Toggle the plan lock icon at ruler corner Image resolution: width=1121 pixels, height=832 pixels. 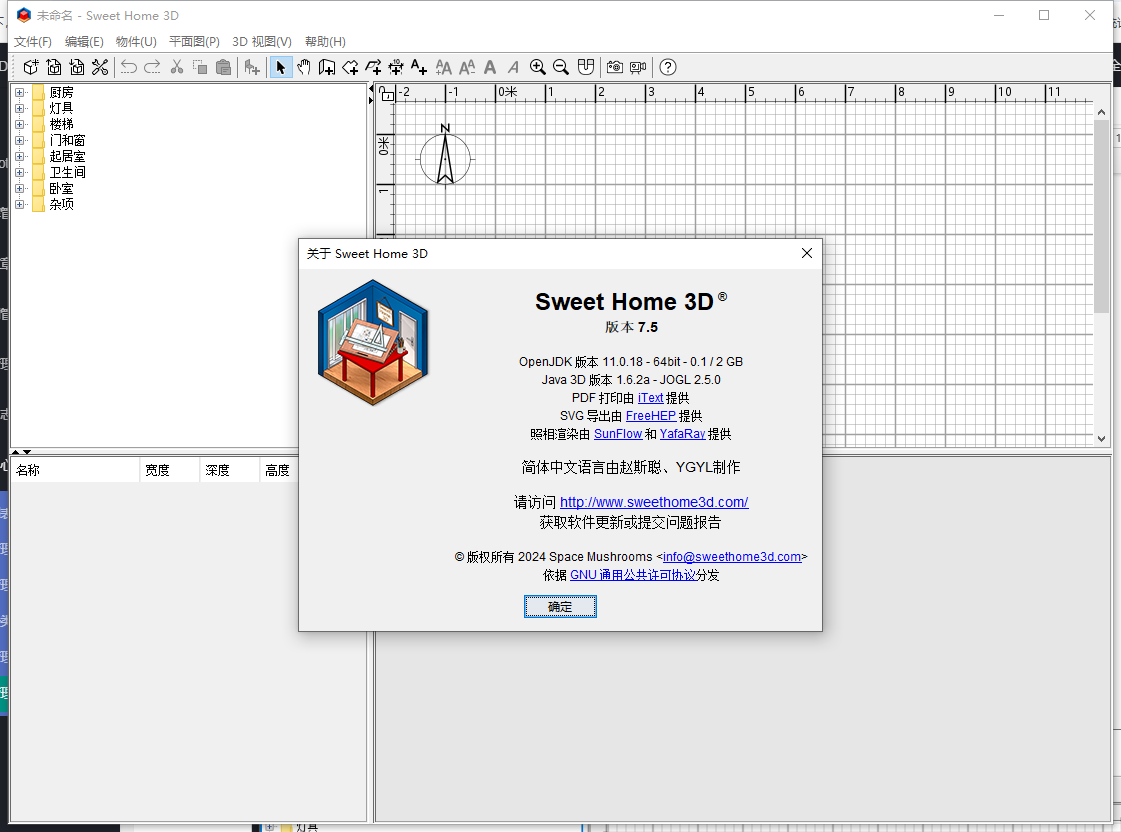[x=387, y=94]
